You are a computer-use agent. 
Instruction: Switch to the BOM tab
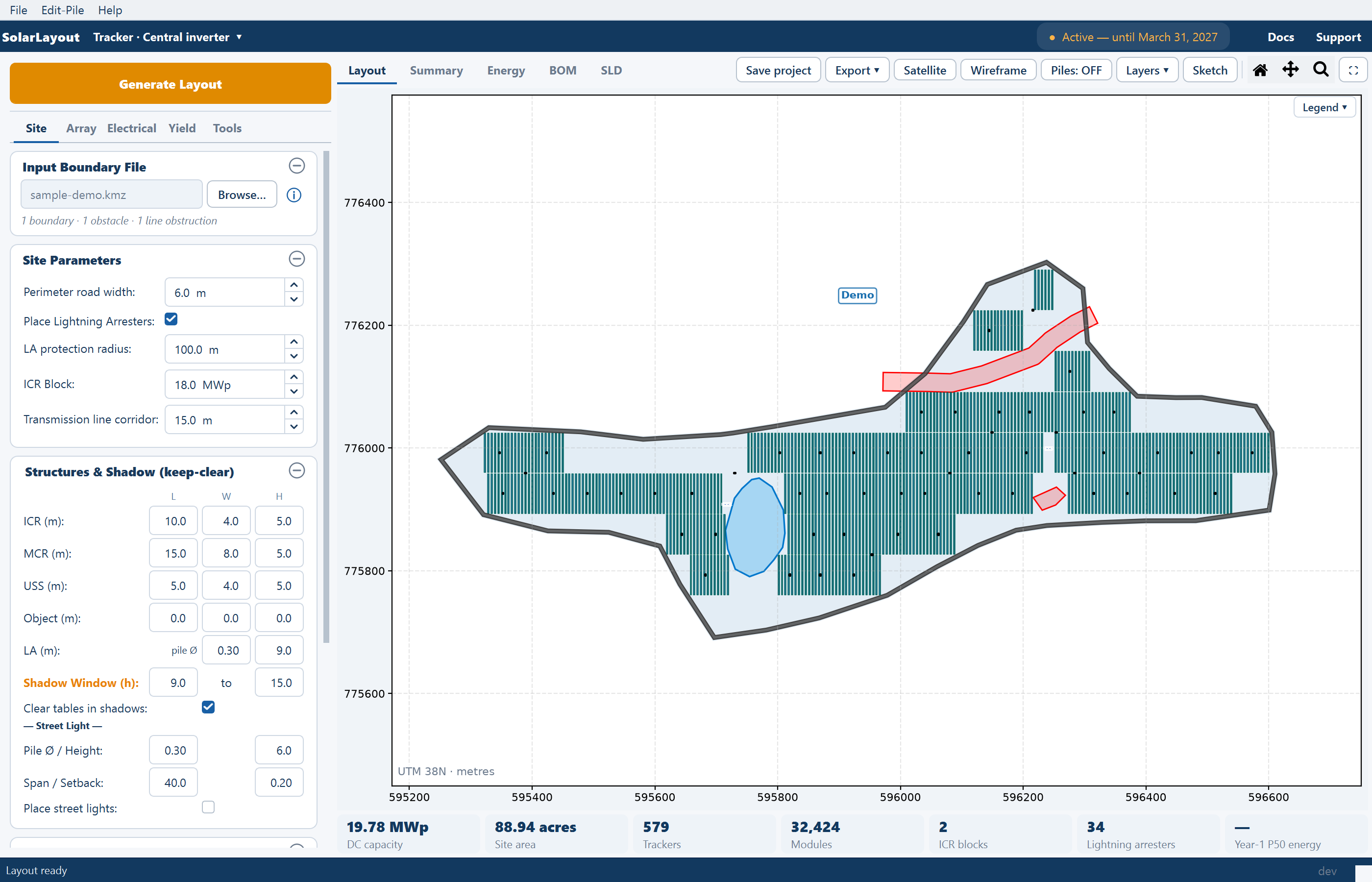[x=563, y=71]
